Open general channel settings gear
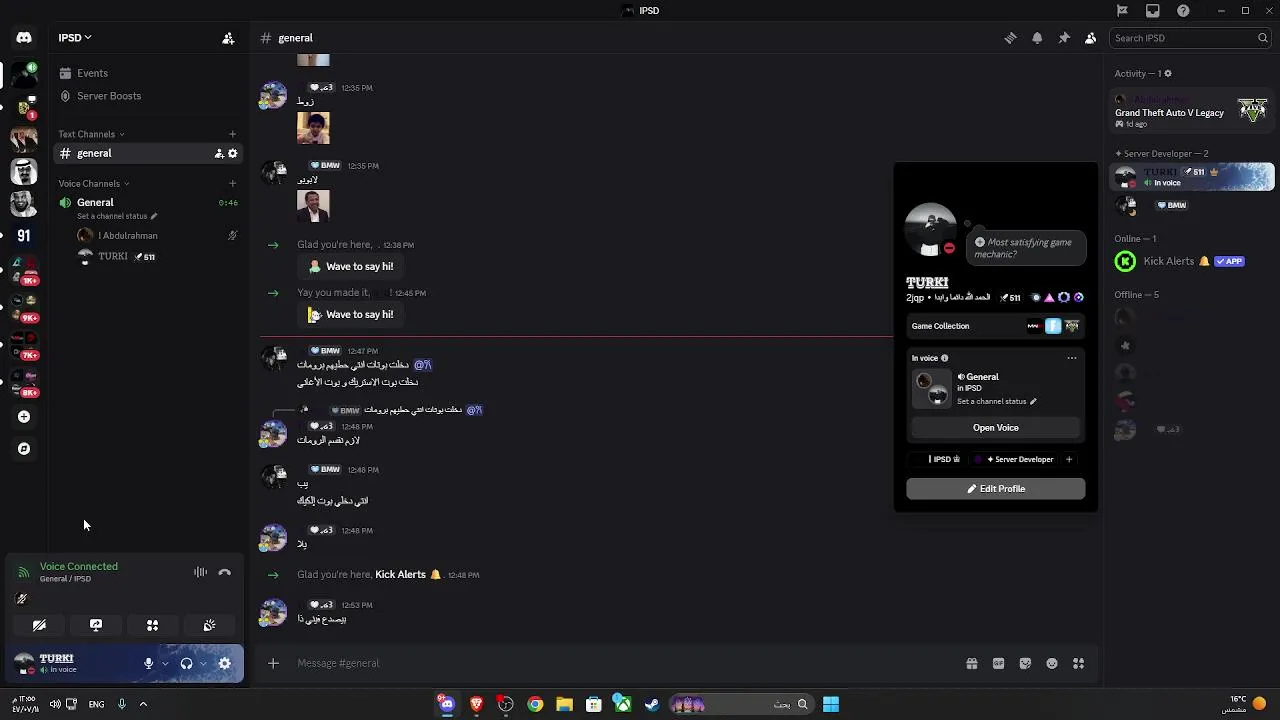Image resolution: width=1280 pixels, height=720 pixels. click(233, 153)
